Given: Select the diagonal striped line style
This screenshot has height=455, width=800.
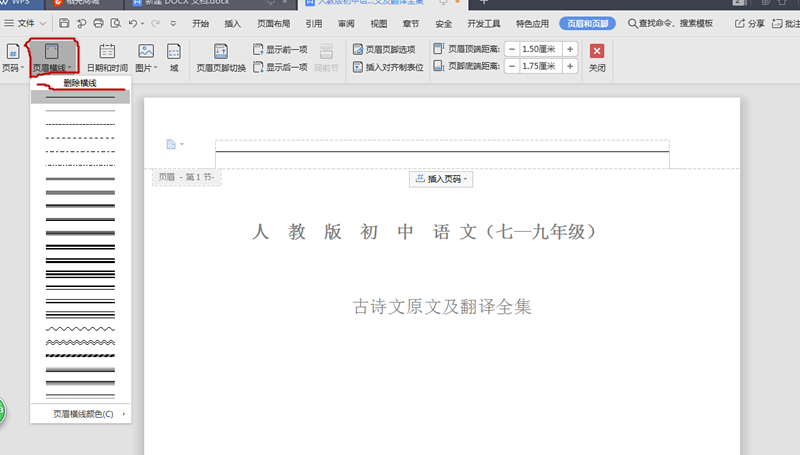Looking at the screenshot, I should [x=80, y=356].
